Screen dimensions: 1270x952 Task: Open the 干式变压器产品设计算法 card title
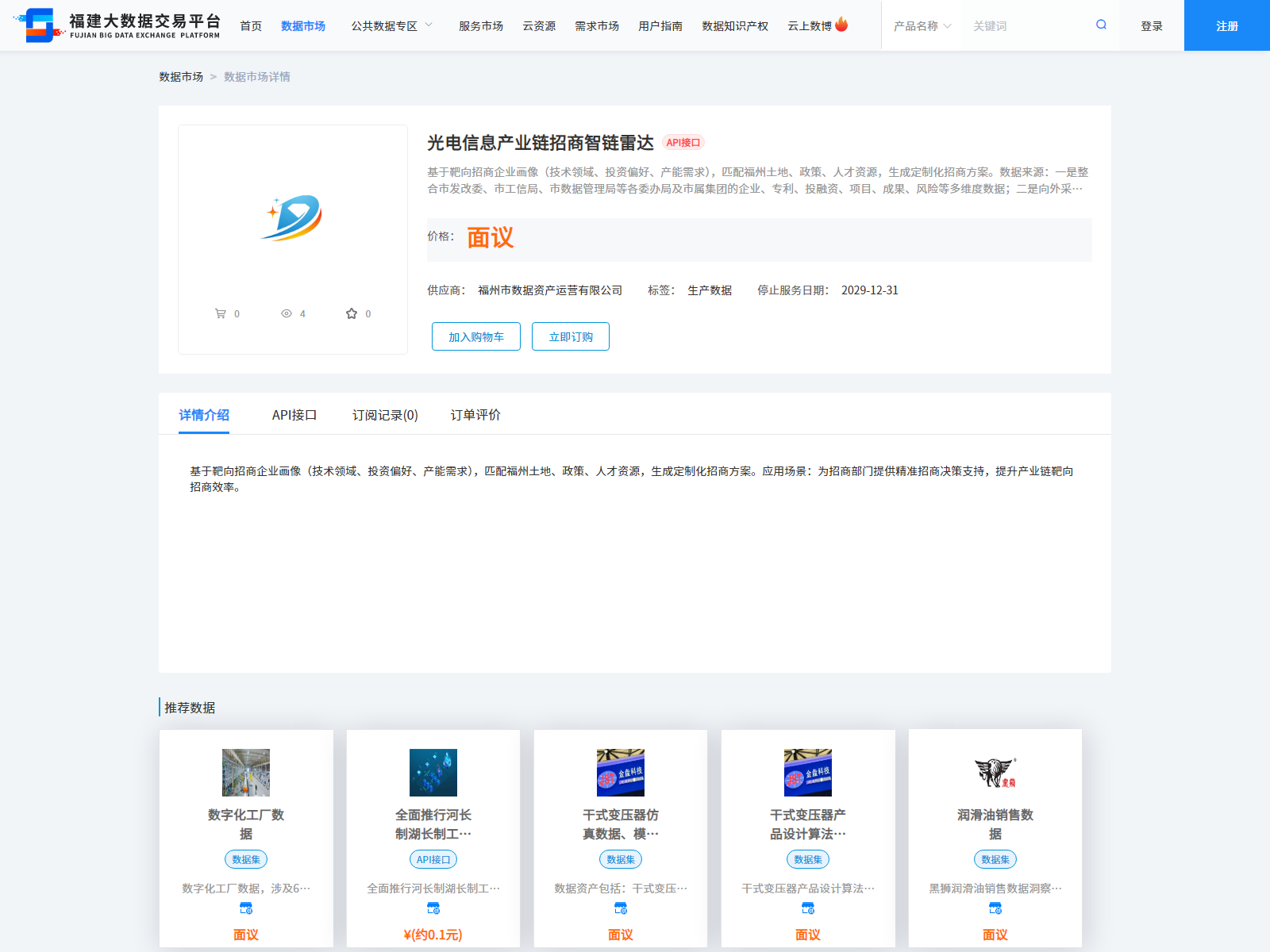click(x=808, y=824)
